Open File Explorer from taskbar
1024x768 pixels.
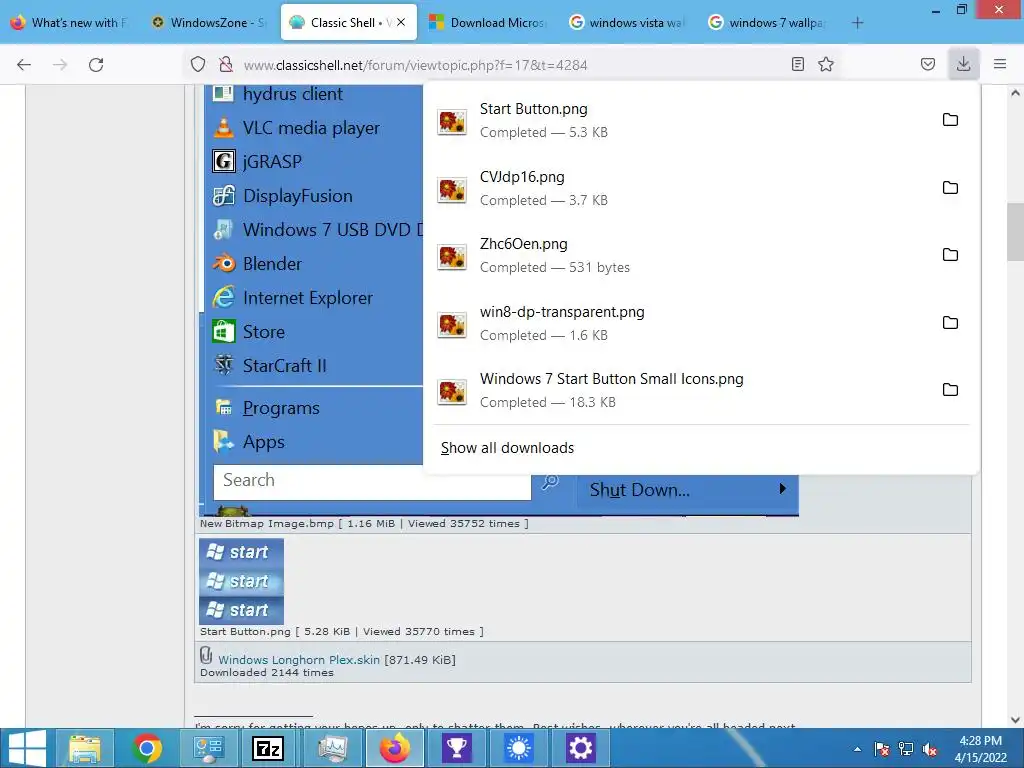click(86, 748)
